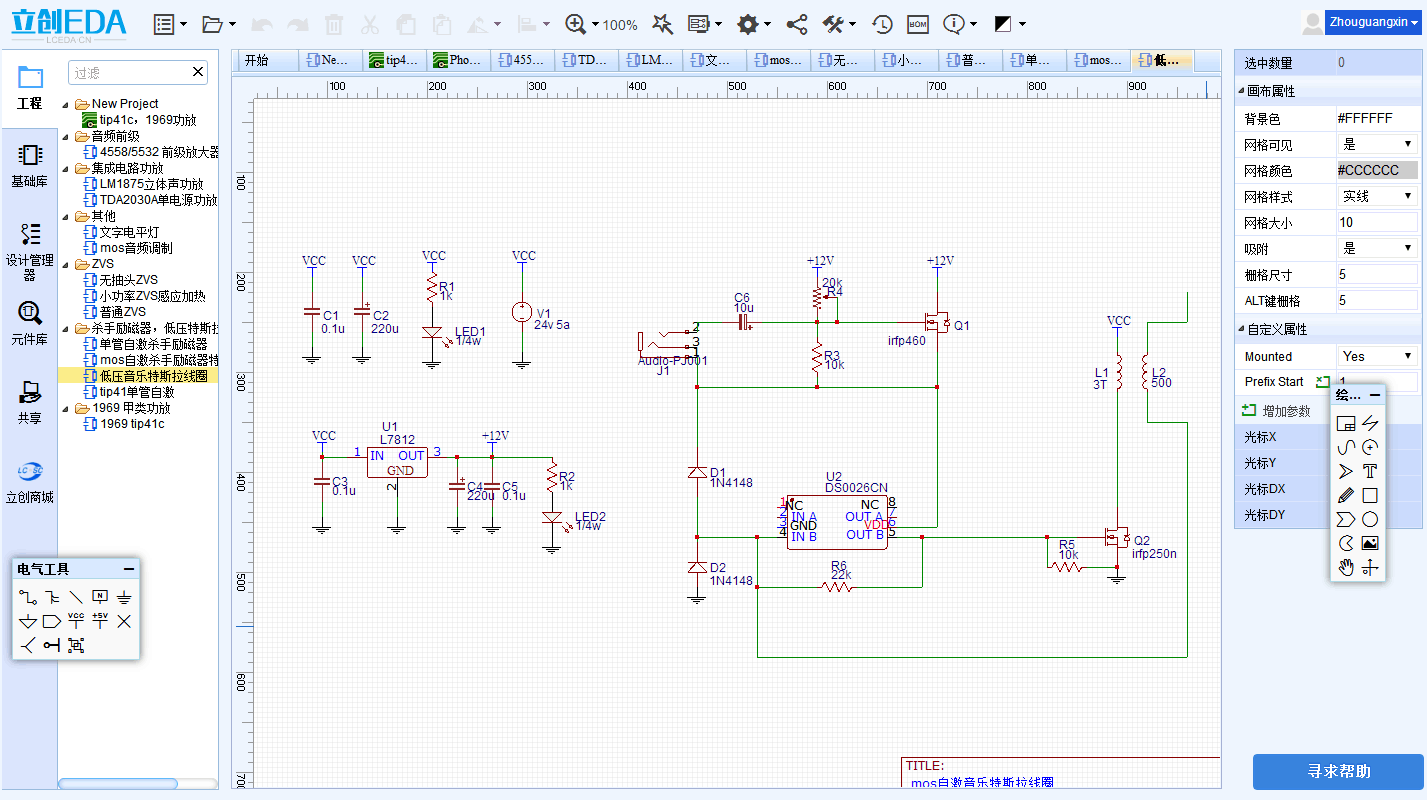
Task: Open the 吸附 snap dropdown
Action: point(1378,248)
